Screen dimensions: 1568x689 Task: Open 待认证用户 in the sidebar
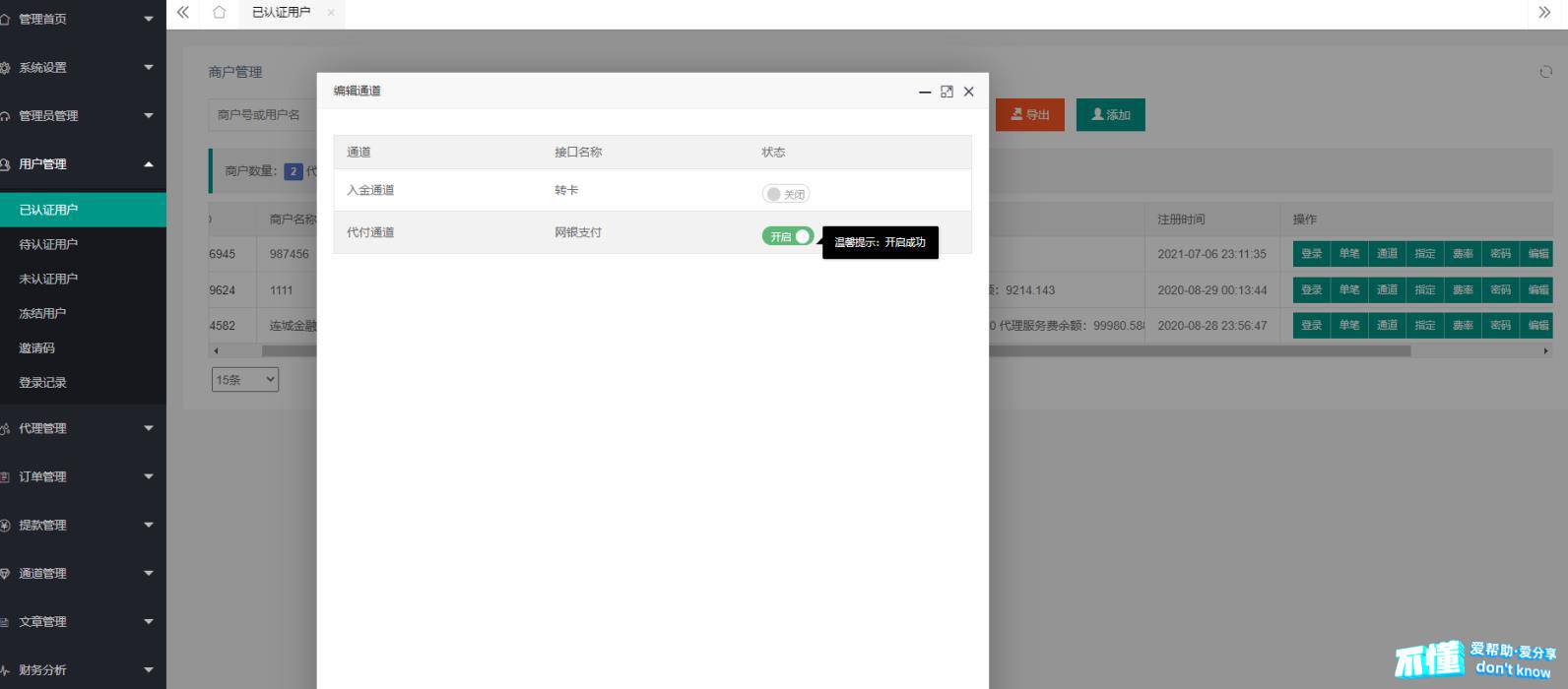49,244
